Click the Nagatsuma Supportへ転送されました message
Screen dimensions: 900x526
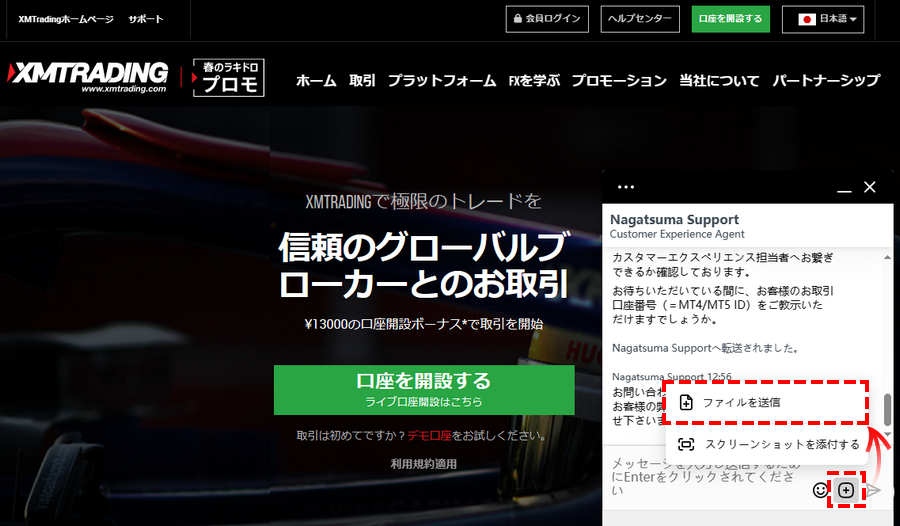click(x=705, y=348)
